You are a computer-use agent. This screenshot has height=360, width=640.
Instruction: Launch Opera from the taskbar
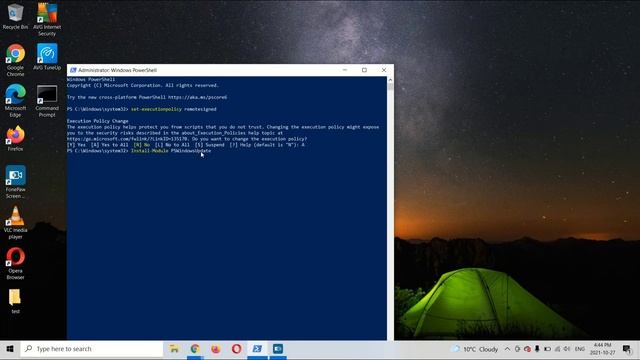coord(237,349)
